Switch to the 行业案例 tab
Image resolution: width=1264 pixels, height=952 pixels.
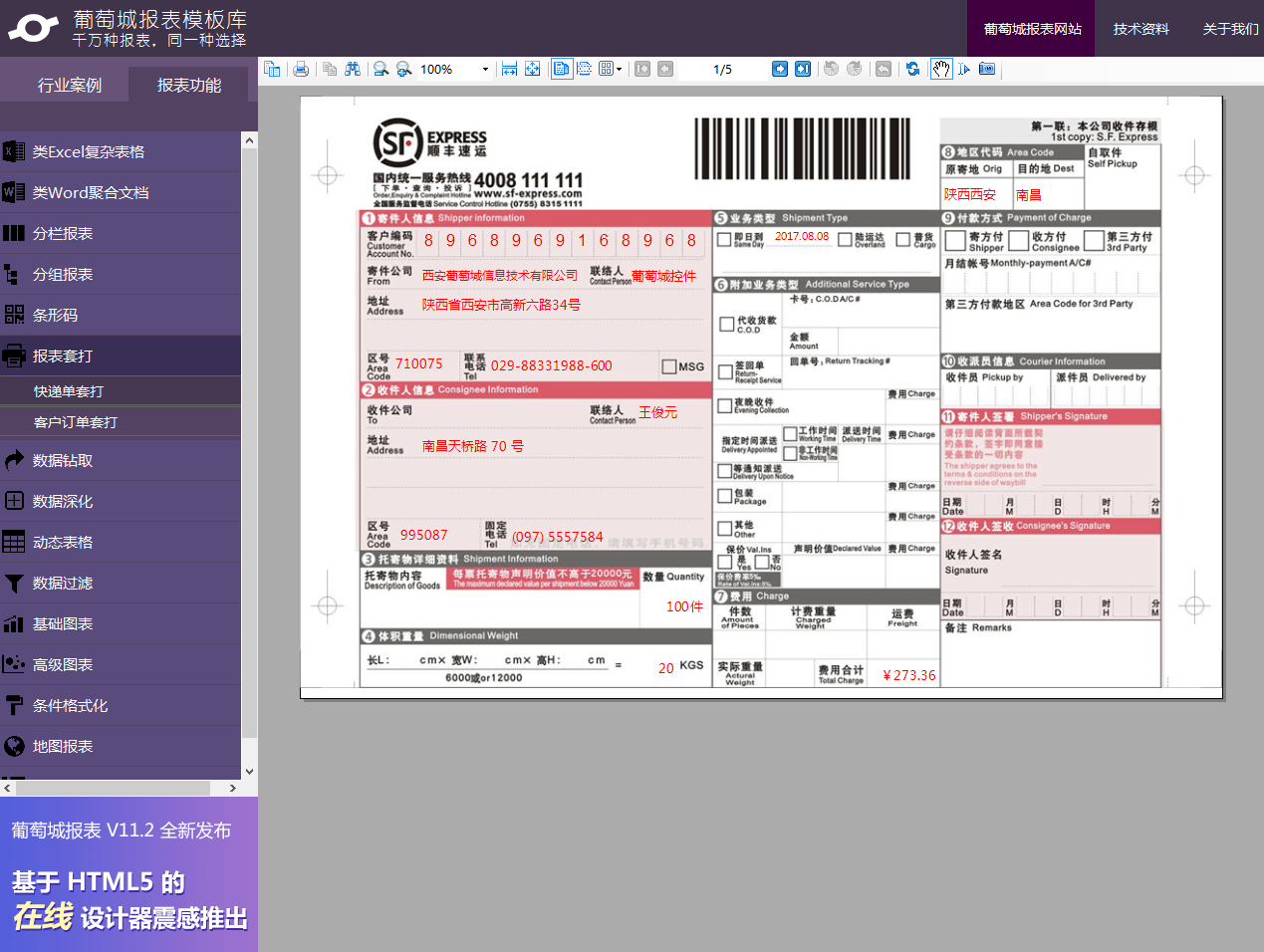tap(70, 85)
